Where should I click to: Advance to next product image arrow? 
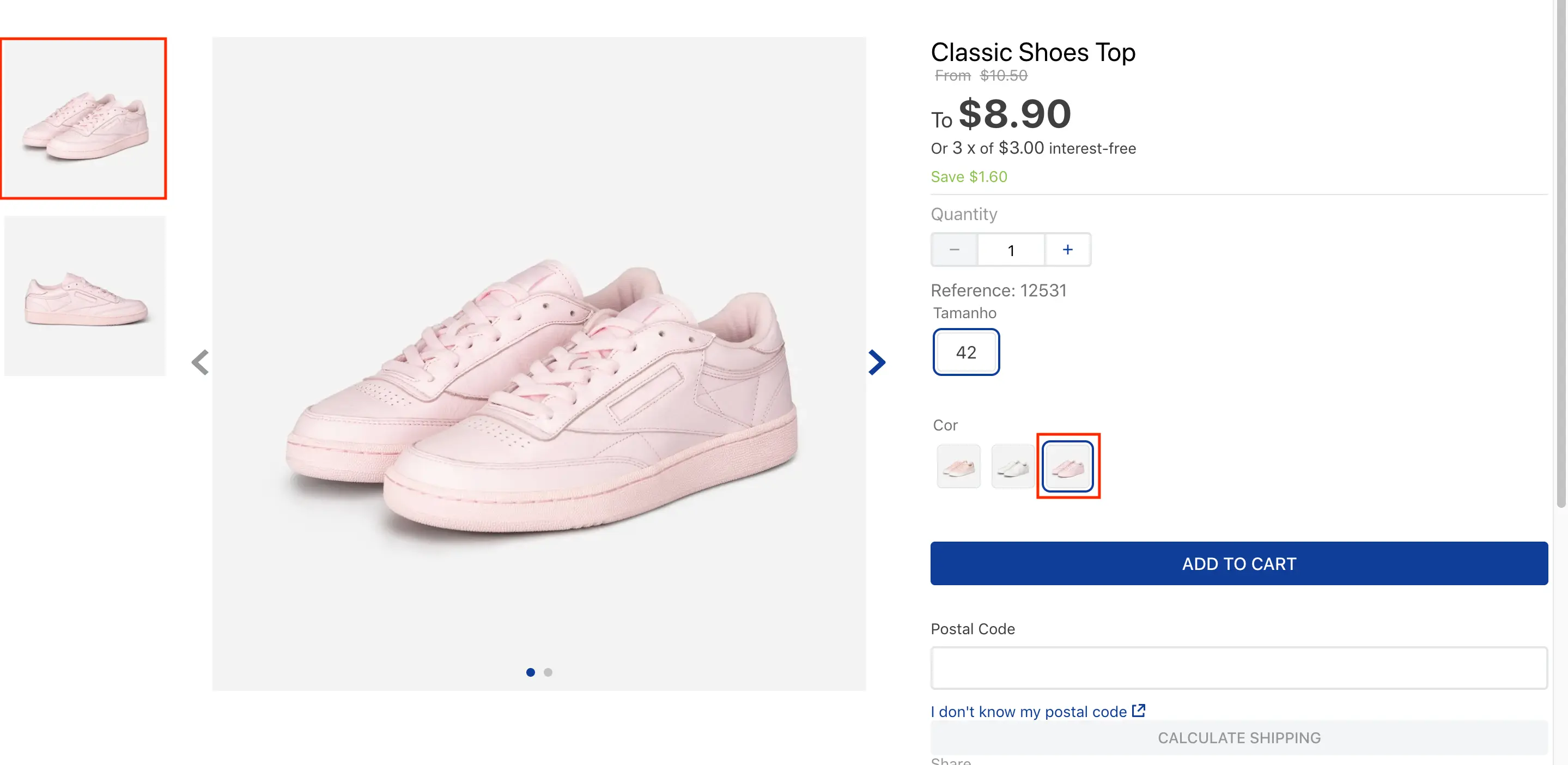coord(877,363)
